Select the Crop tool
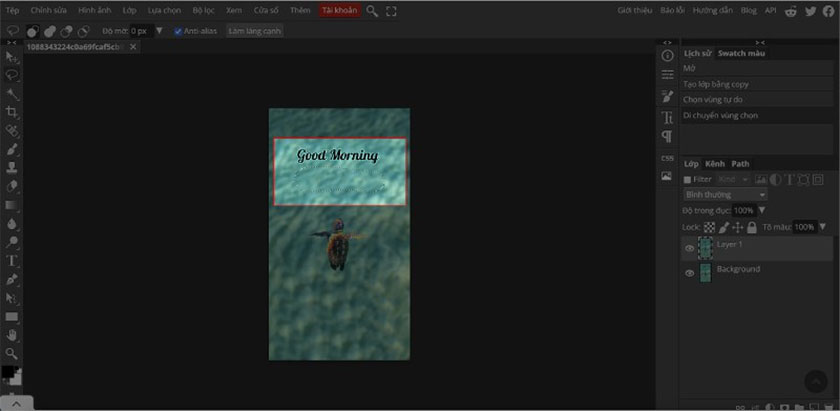This screenshot has width=840, height=411. coord(11,112)
